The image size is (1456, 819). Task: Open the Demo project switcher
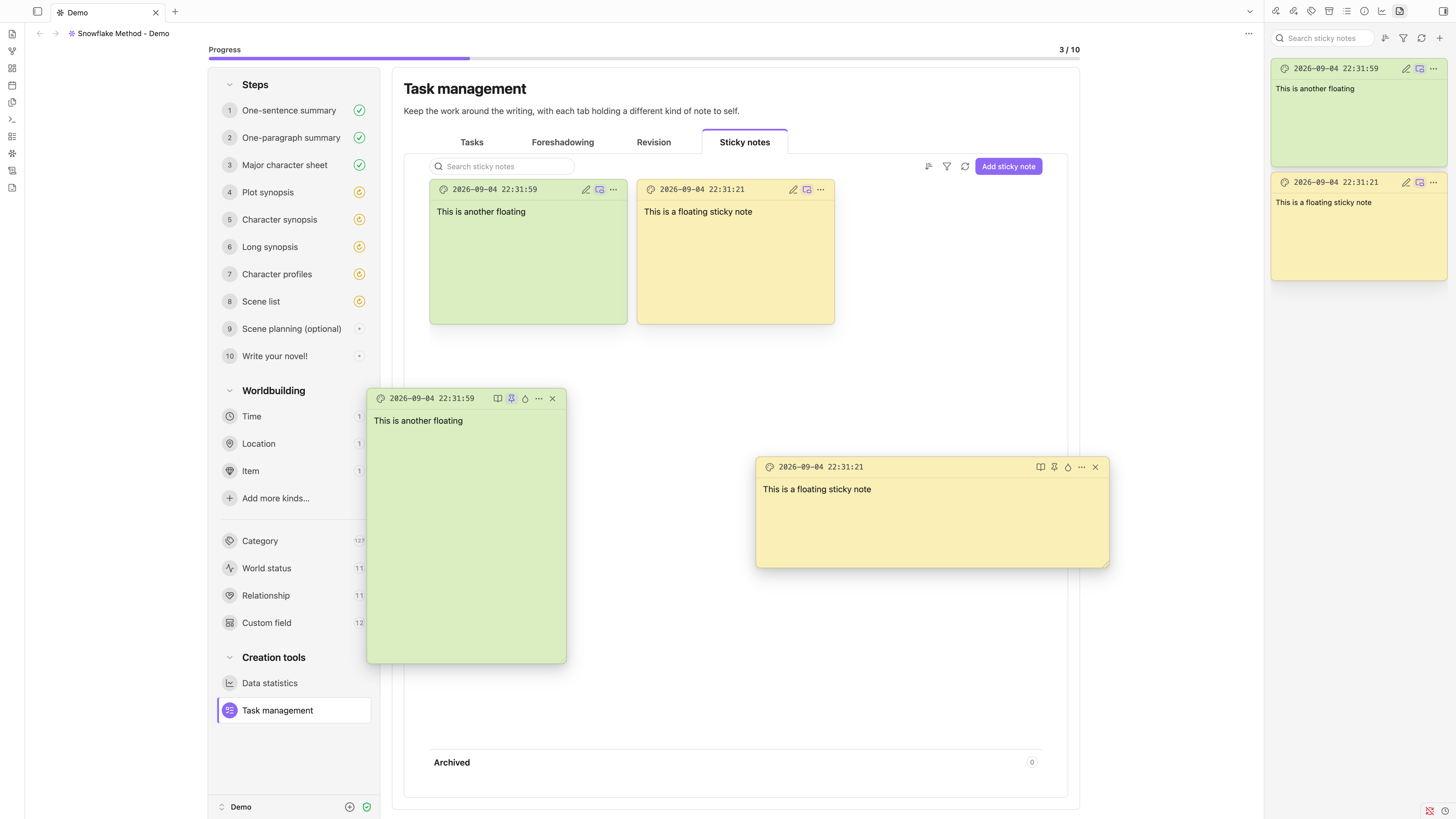[235, 806]
